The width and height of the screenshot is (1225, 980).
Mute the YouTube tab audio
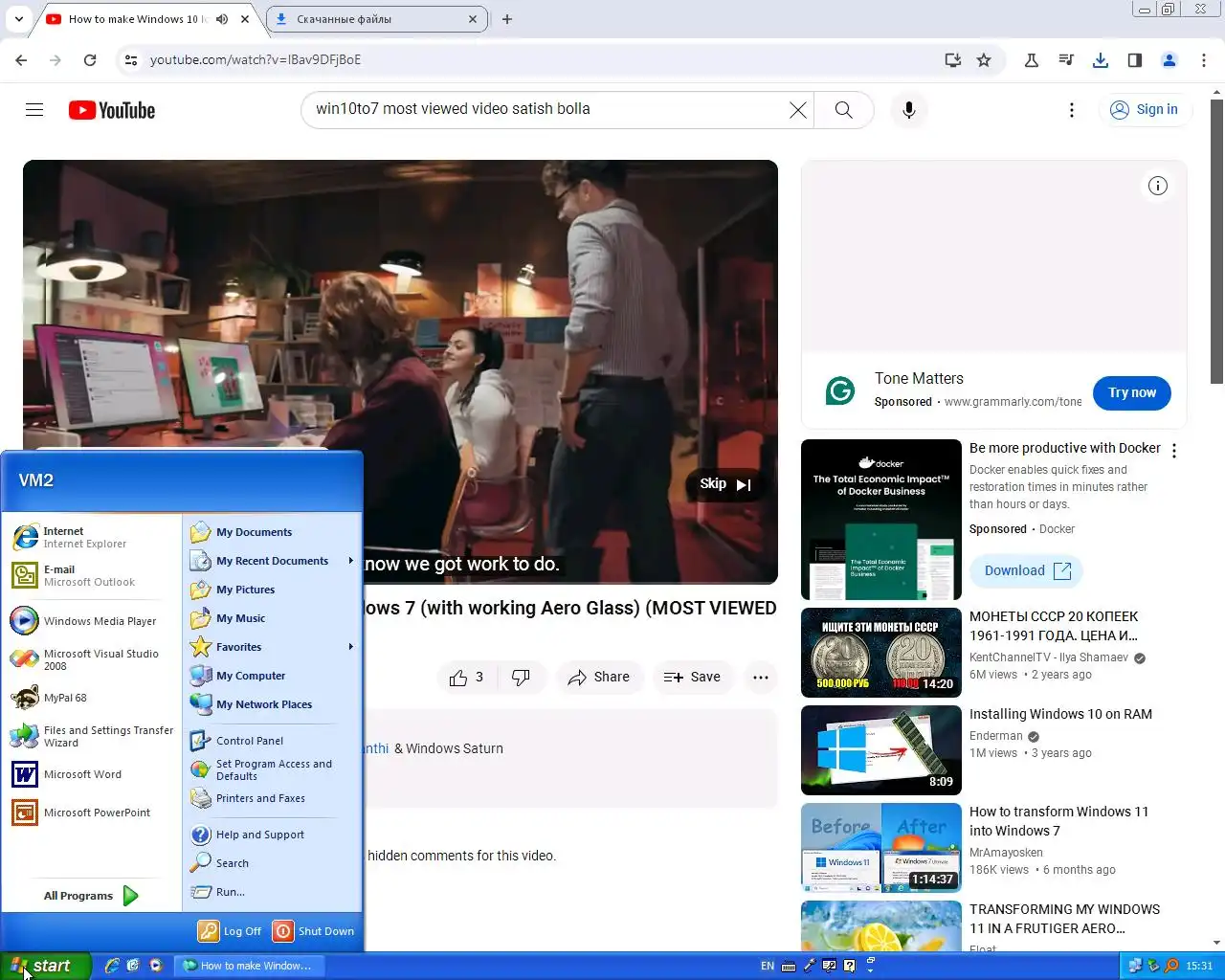point(222,19)
